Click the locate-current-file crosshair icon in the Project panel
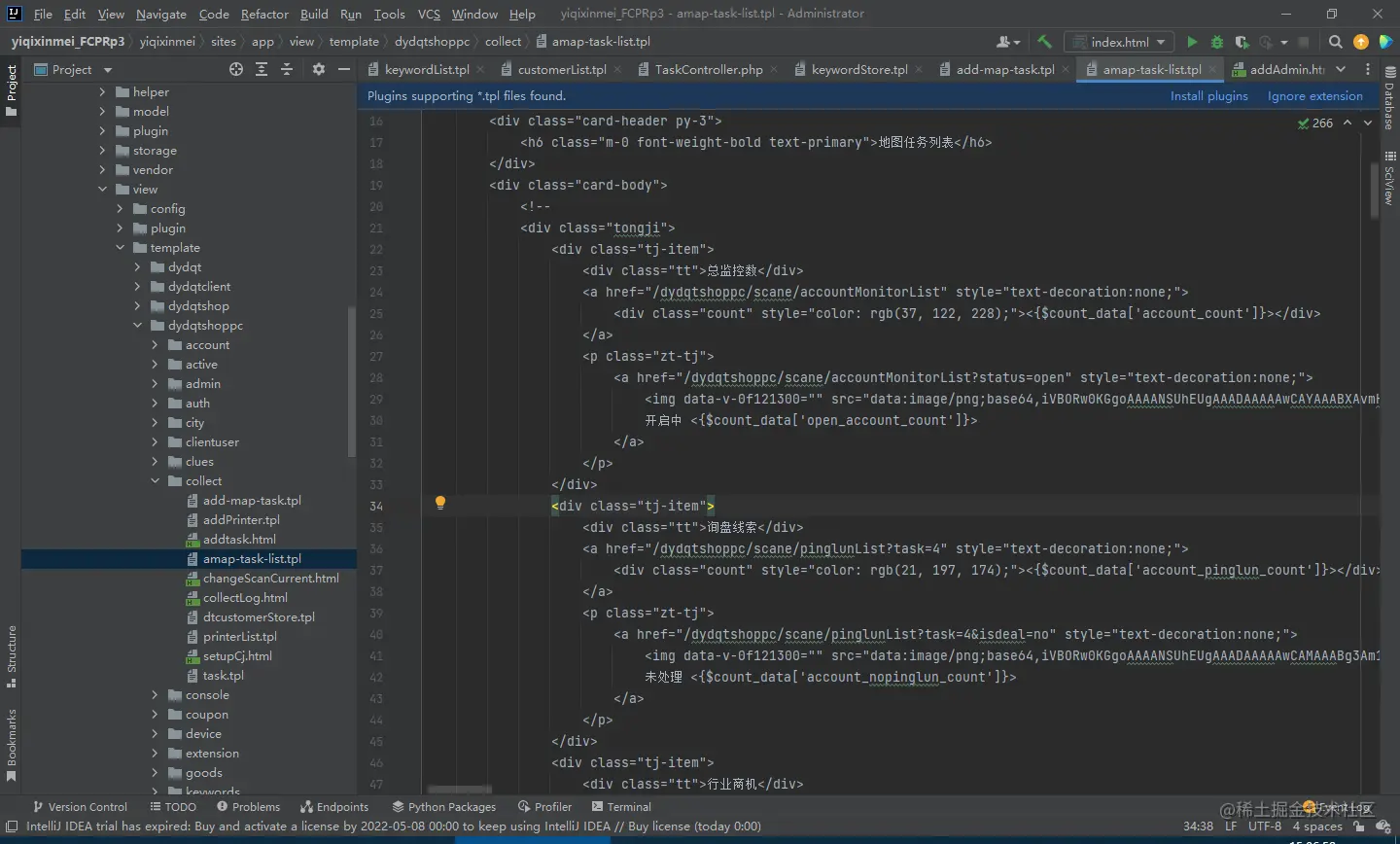Viewport: 1400px width, 844px height. point(236,69)
